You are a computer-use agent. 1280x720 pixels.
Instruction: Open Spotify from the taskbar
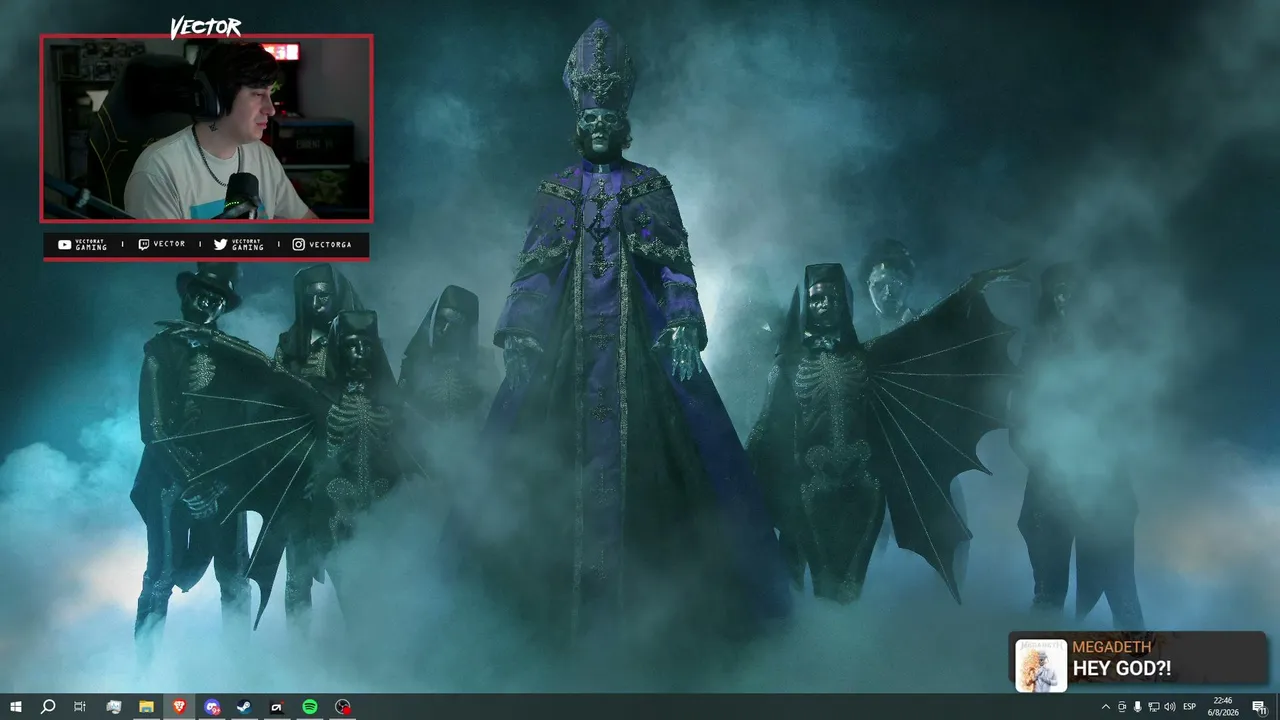(x=310, y=707)
